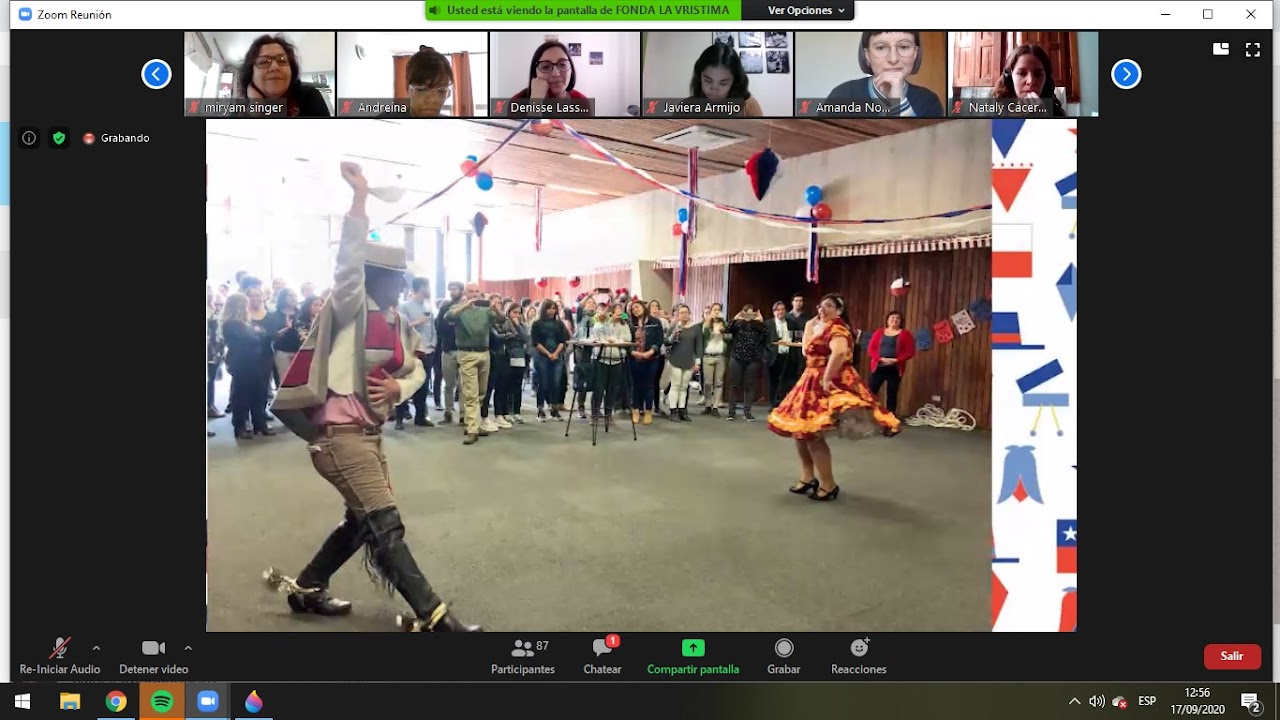Show previous participants with left arrow
Viewport: 1280px width, 720px height.
click(x=156, y=74)
